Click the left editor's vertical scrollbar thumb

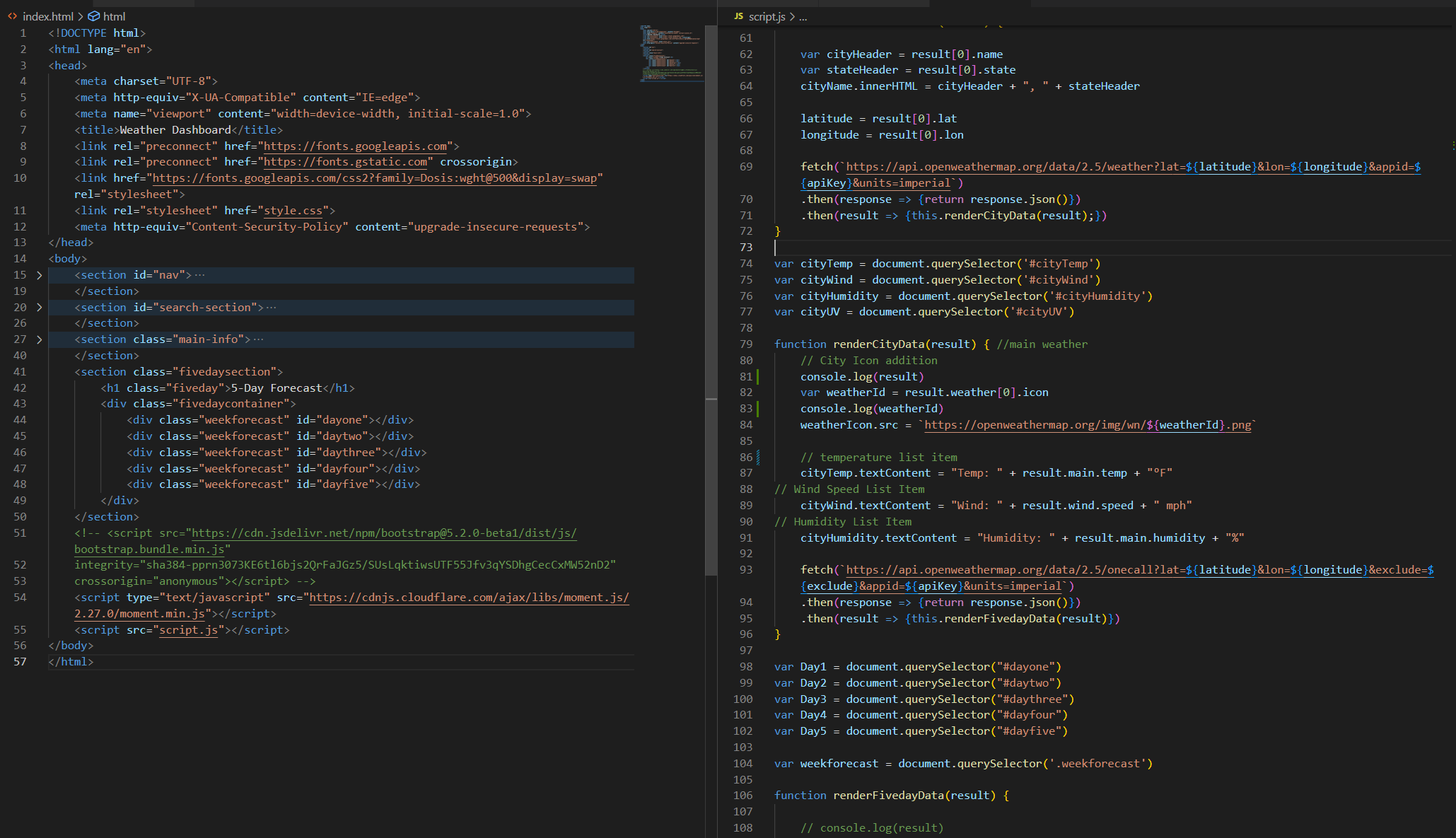pos(711,301)
